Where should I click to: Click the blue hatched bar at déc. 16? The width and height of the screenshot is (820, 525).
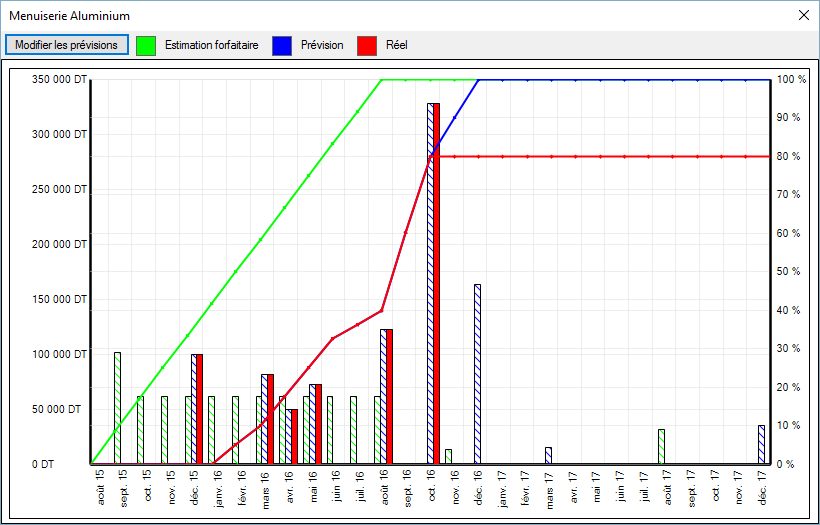pyautogui.click(x=477, y=374)
